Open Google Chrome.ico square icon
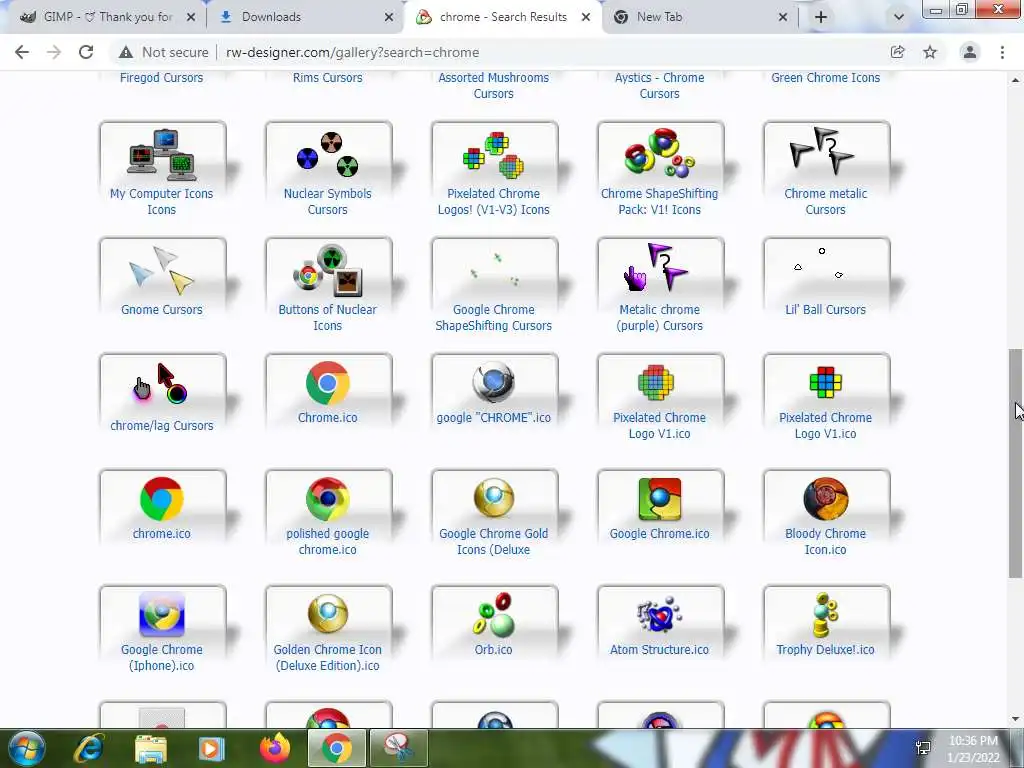Viewport: 1024px width, 768px height. tap(660, 498)
